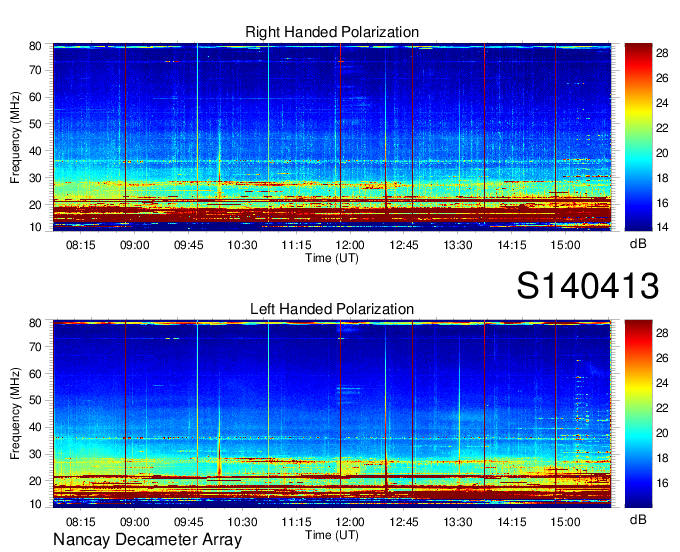
Task: Click the 14:15 tick under Right Handed plot
Action: (512, 245)
